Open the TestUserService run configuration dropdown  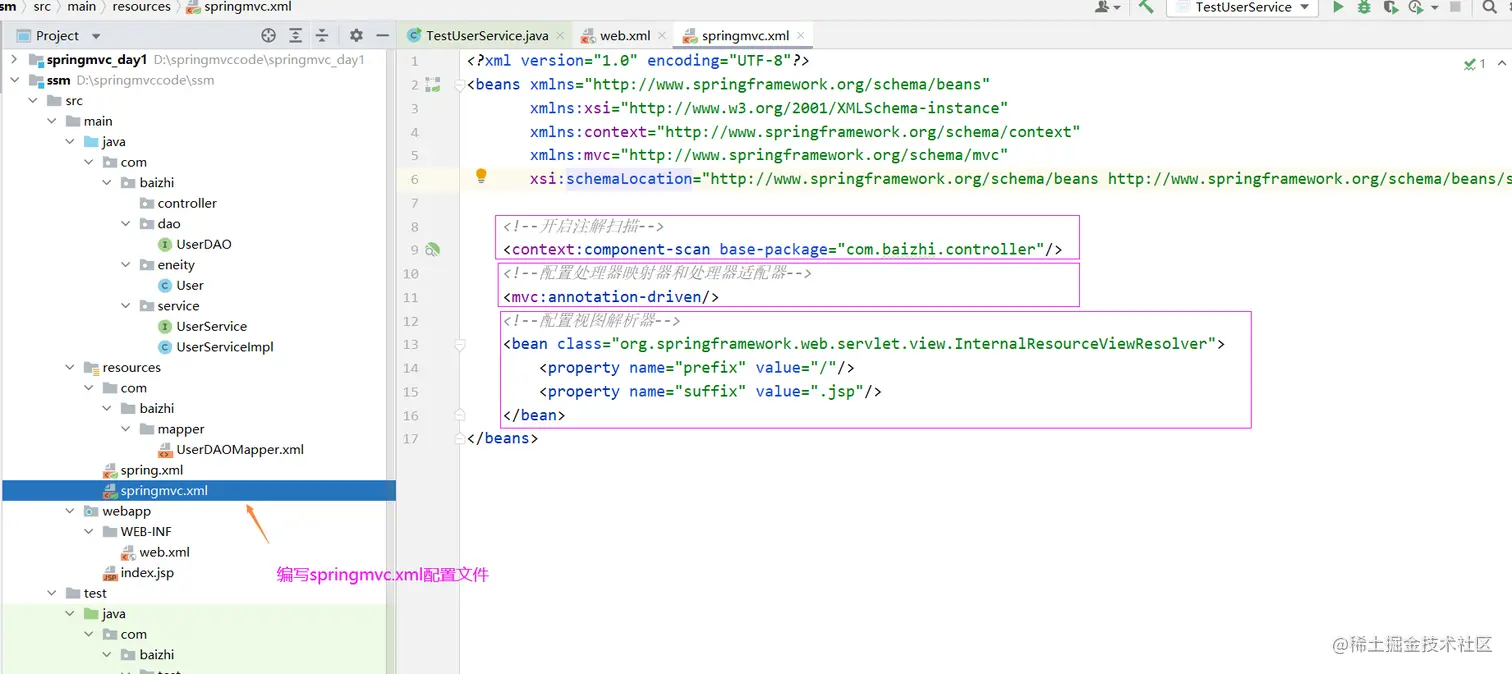[1305, 7]
